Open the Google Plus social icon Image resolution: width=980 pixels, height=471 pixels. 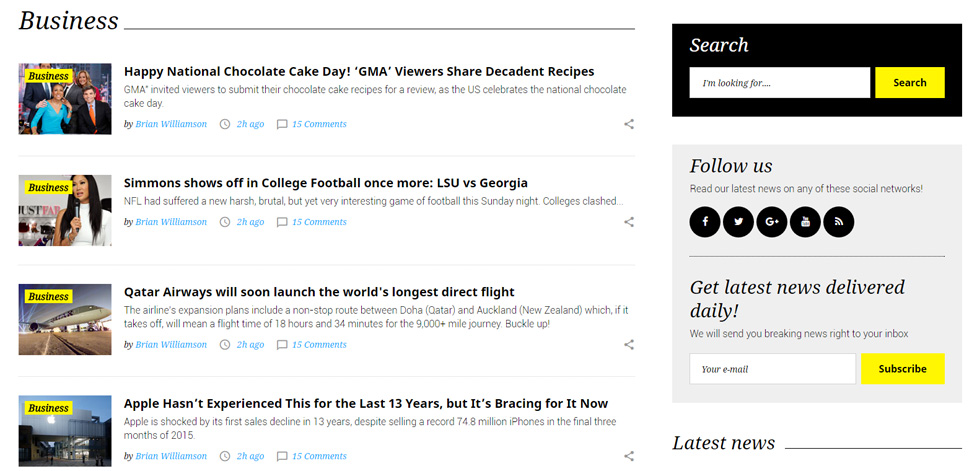click(x=772, y=222)
